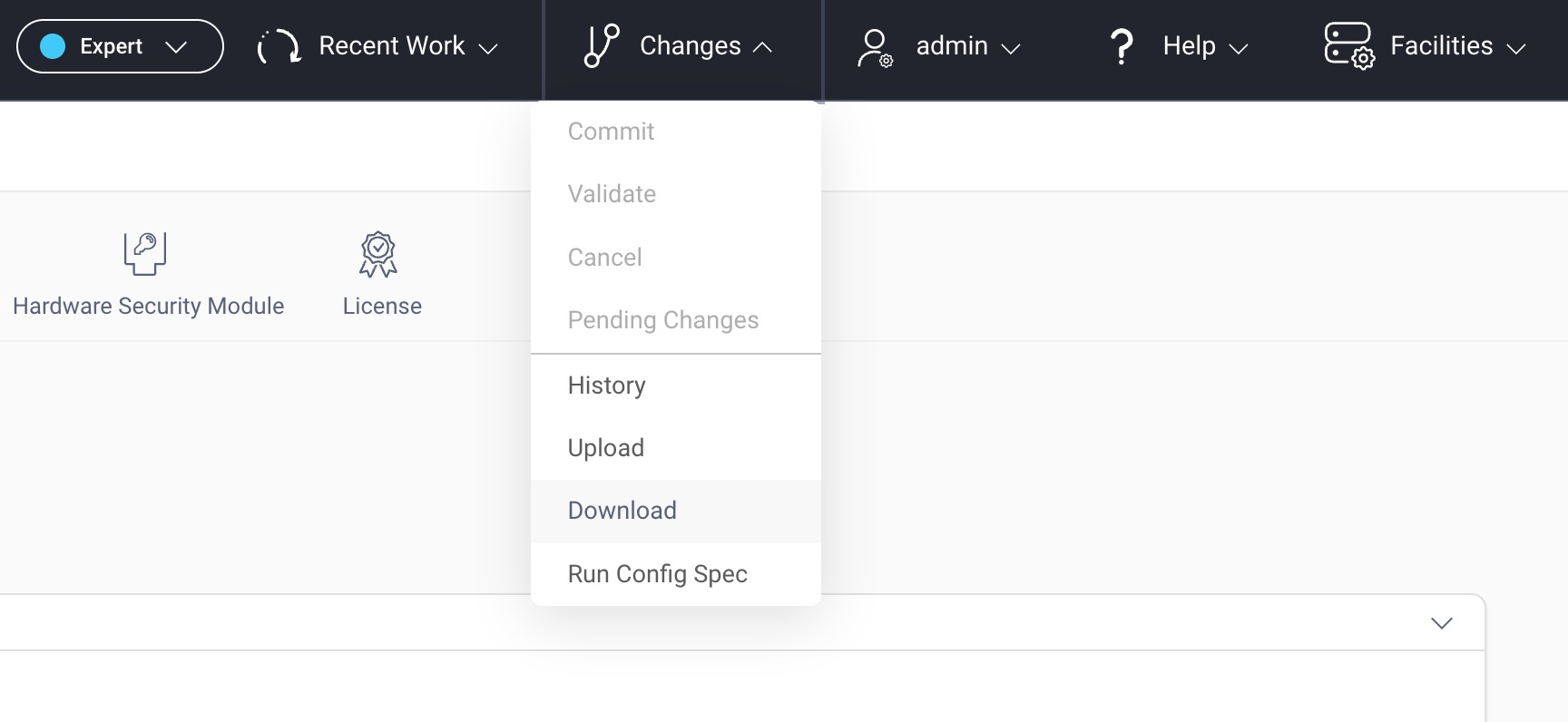
Task: Open the Expert mode dropdown
Action: pyautogui.click(x=120, y=46)
